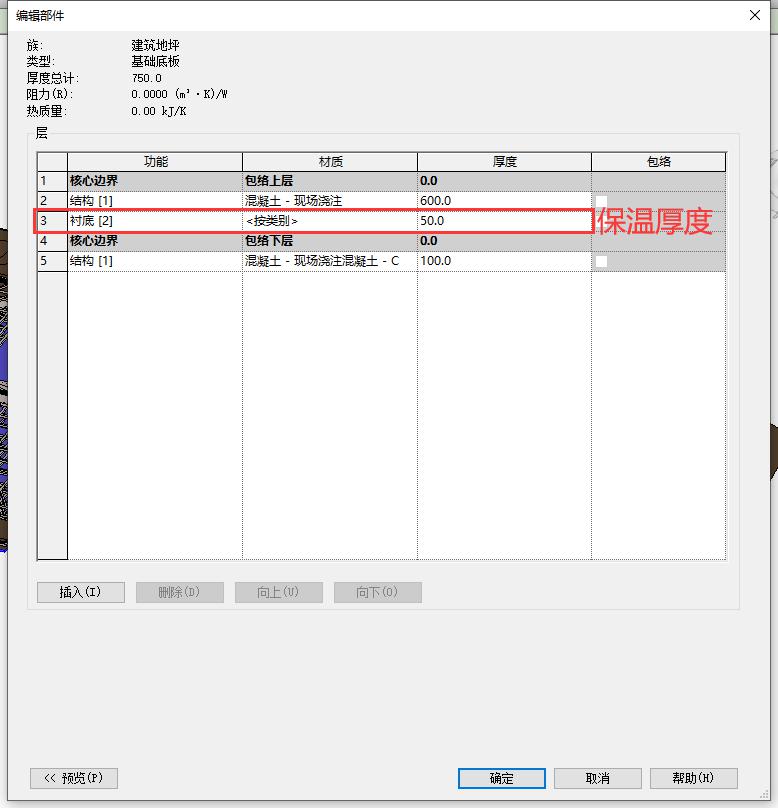
Task: Click family name 建筑地坪
Action: [x=155, y=45]
